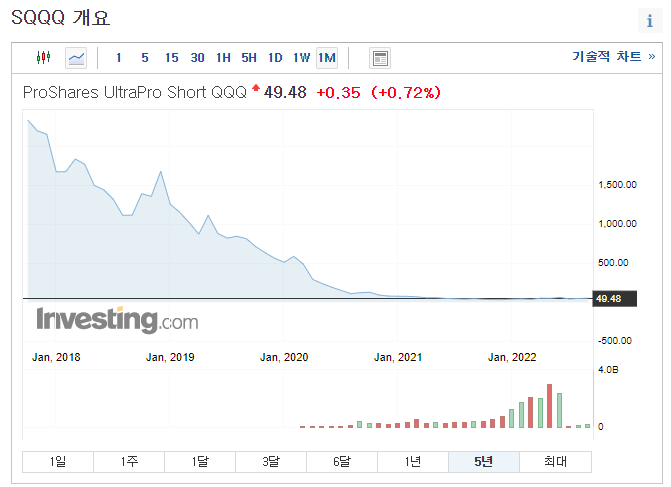Click the Jan, 2019 axis label
This screenshot has height=487, width=671.
[170, 357]
